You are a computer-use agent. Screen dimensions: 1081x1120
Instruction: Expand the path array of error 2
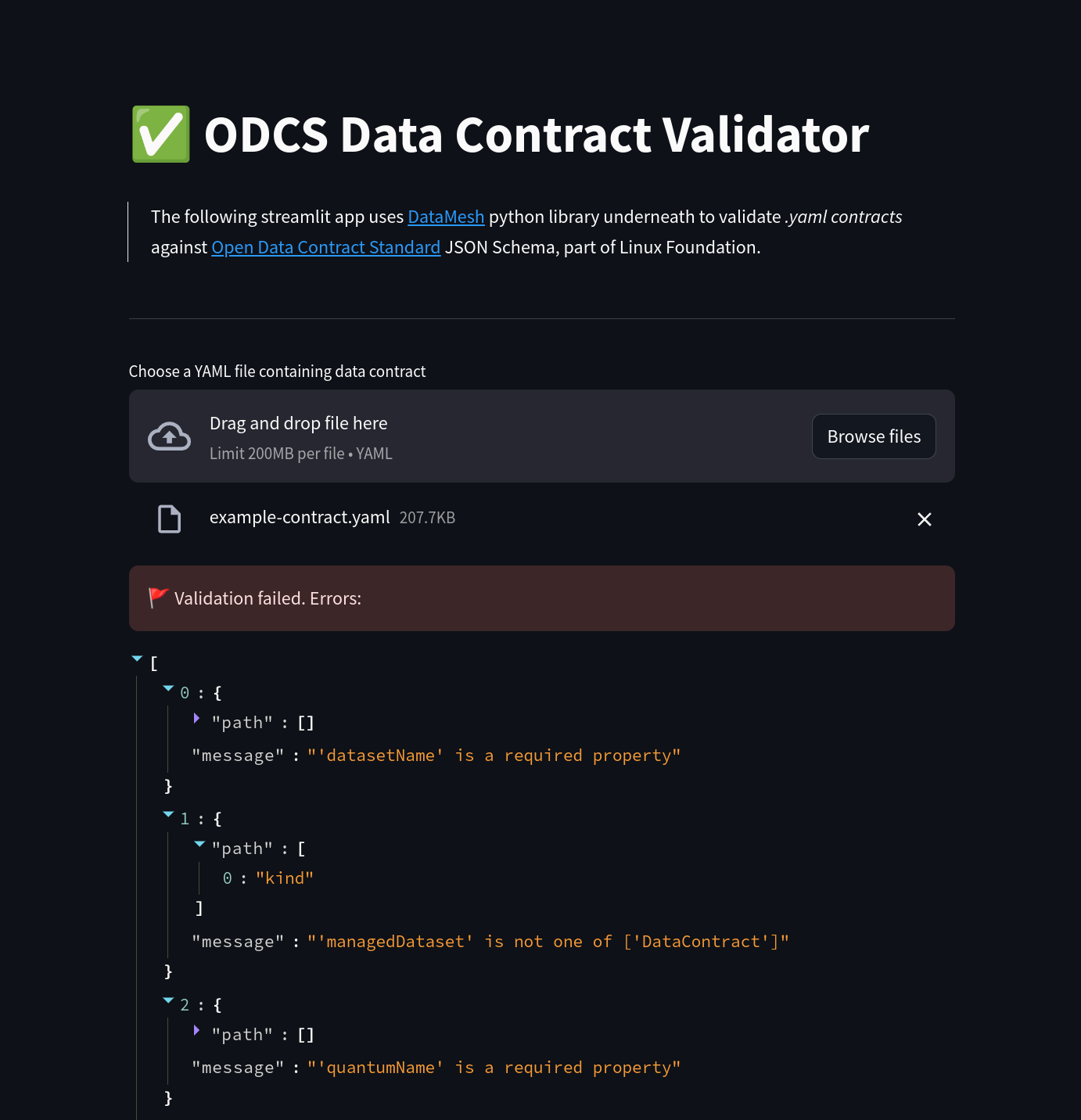(197, 1031)
